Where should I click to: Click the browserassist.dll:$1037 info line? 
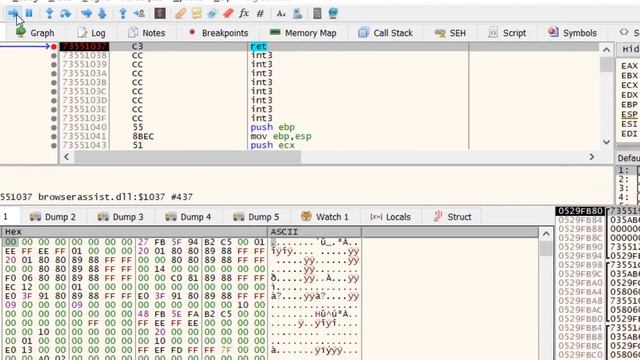[x=96, y=197]
